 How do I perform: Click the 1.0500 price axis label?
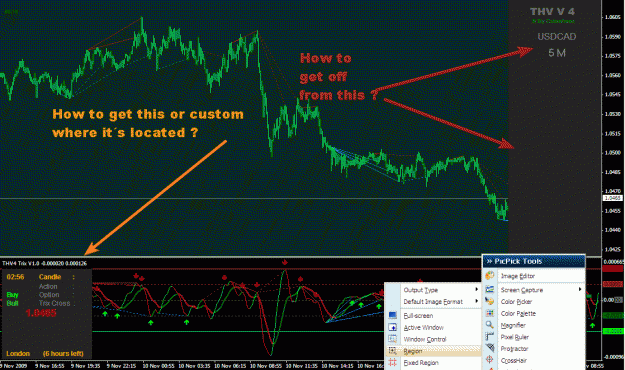(x=613, y=153)
